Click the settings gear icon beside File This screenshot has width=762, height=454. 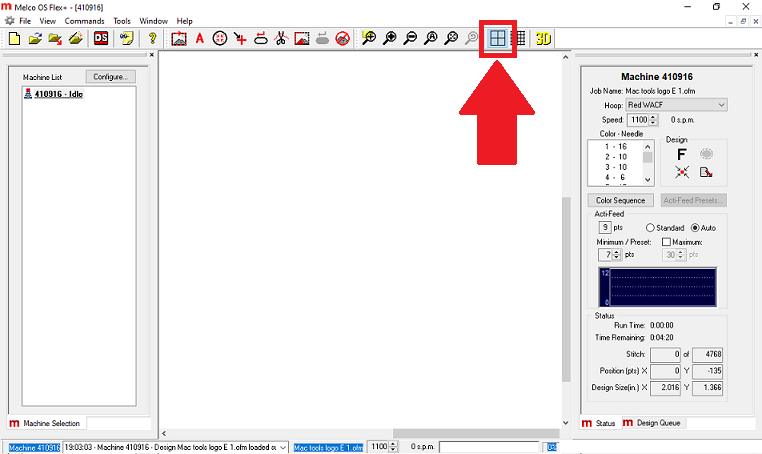tap(10, 21)
